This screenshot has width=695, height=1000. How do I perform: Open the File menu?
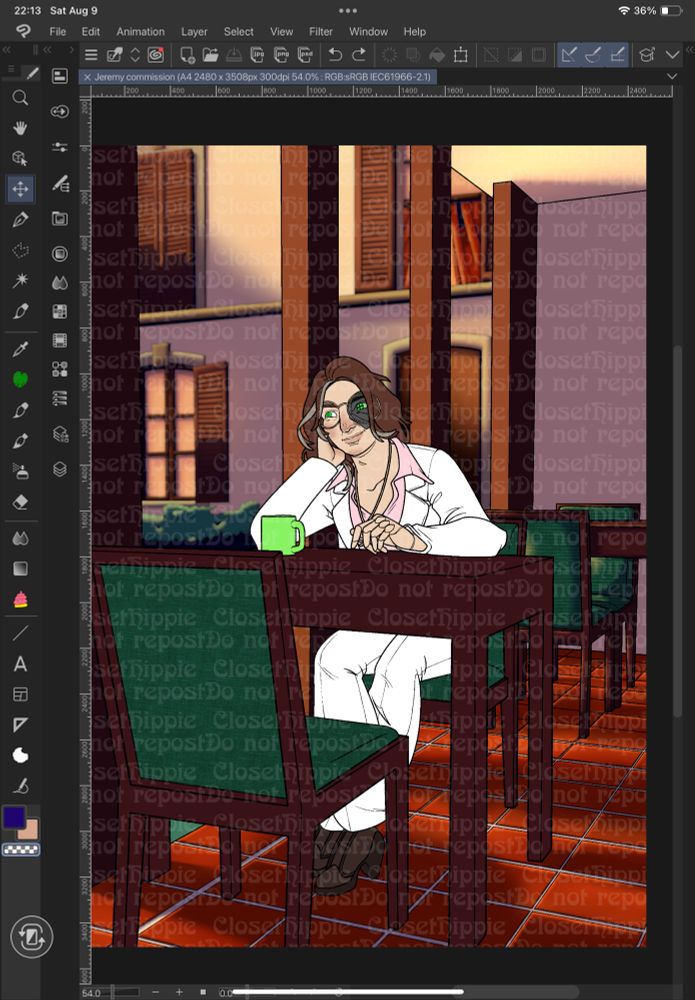point(57,31)
